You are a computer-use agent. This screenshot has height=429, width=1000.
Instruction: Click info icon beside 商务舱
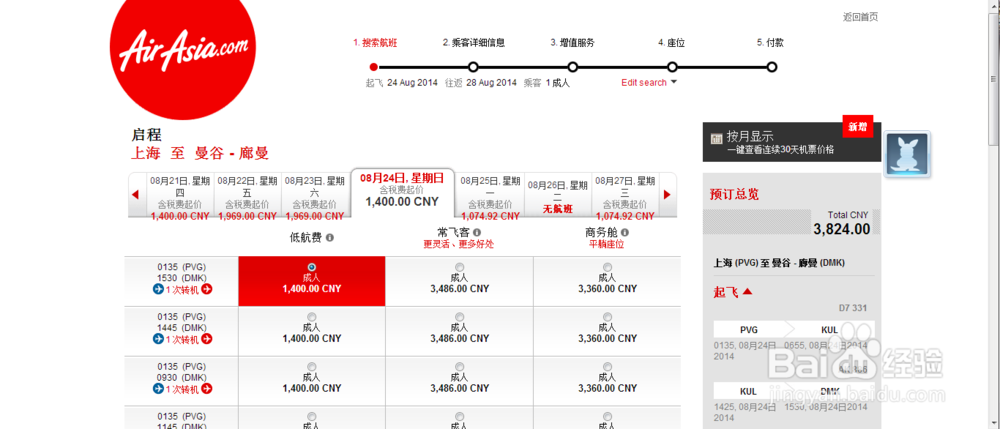pos(624,233)
